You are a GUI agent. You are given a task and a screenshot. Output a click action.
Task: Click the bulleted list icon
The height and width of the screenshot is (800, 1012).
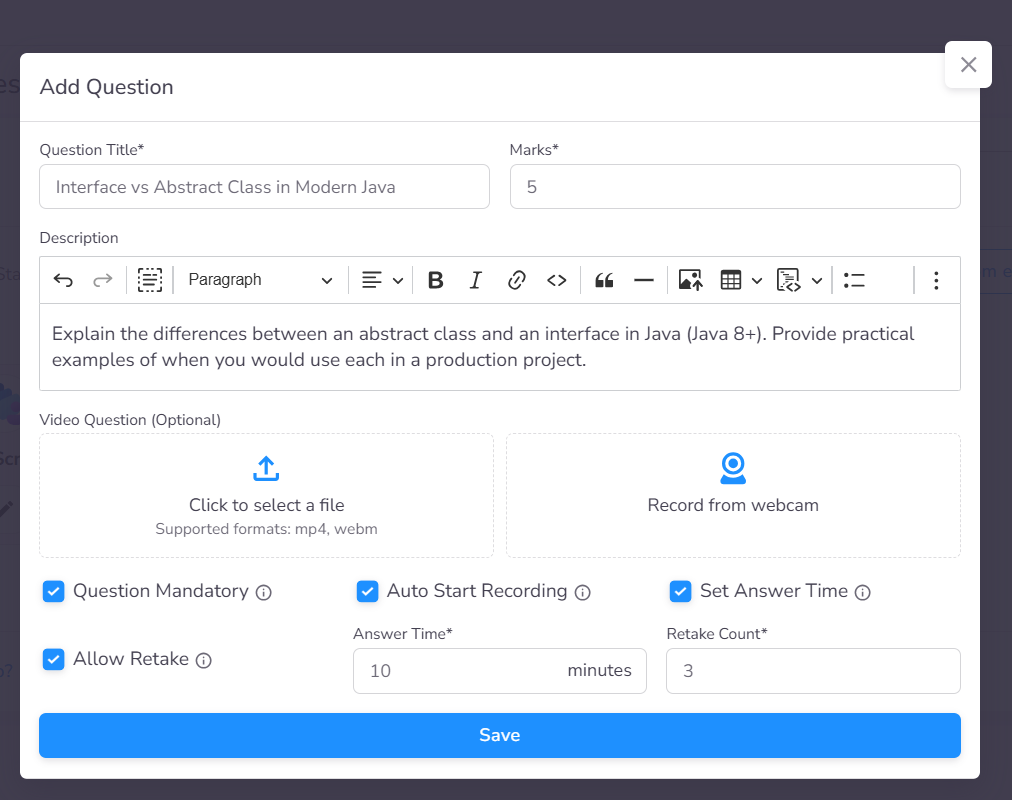click(x=854, y=280)
